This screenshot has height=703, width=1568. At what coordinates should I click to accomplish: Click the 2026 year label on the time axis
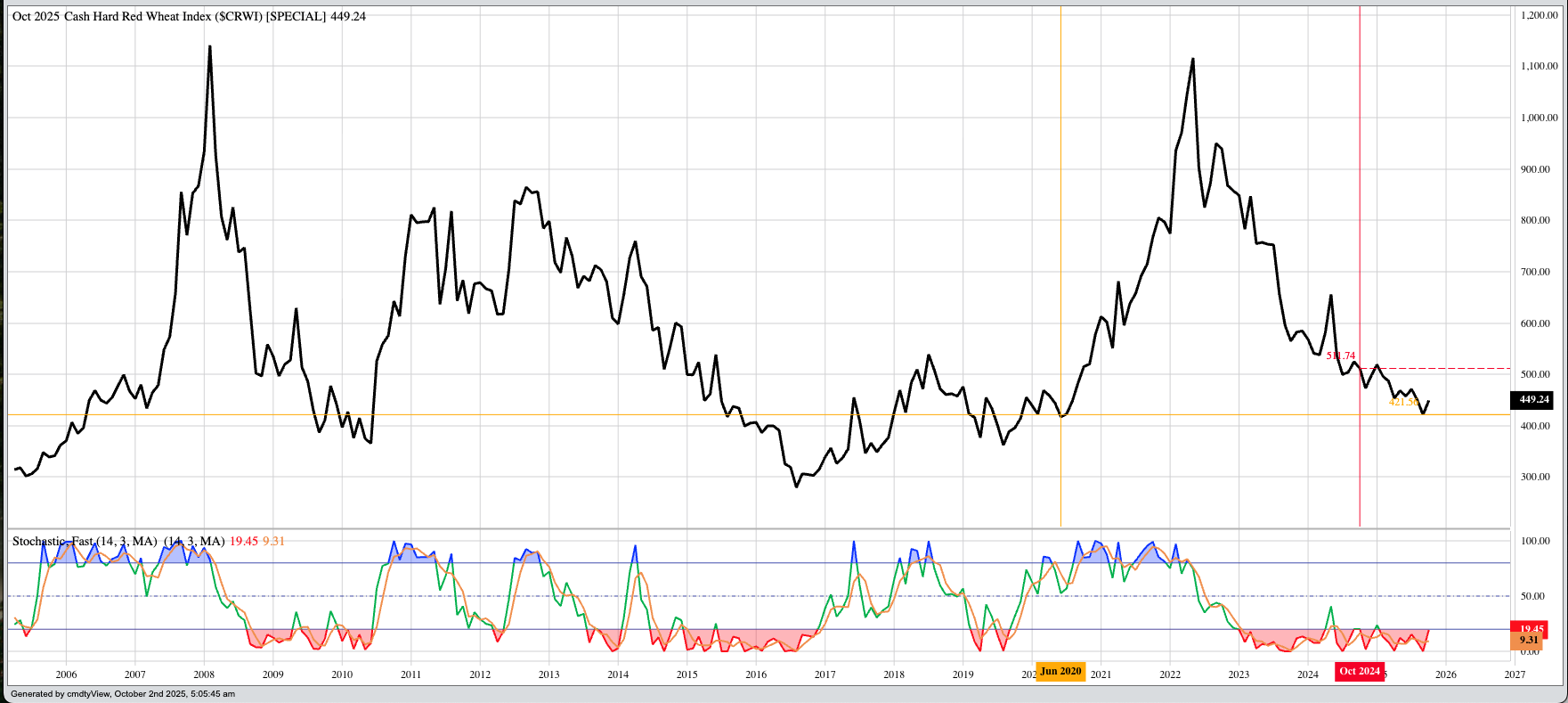point(1446,674)
